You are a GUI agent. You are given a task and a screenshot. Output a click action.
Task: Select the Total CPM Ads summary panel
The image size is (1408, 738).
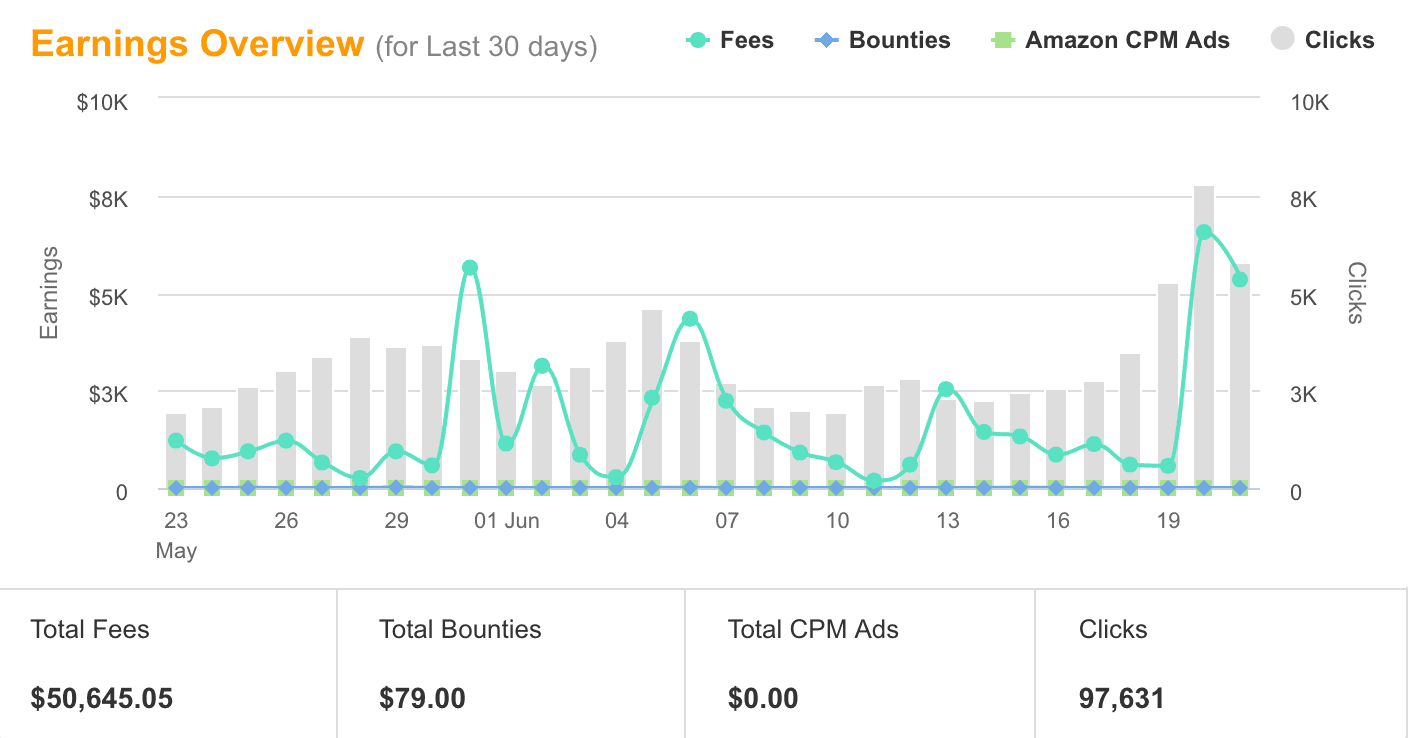pos(860,664)
